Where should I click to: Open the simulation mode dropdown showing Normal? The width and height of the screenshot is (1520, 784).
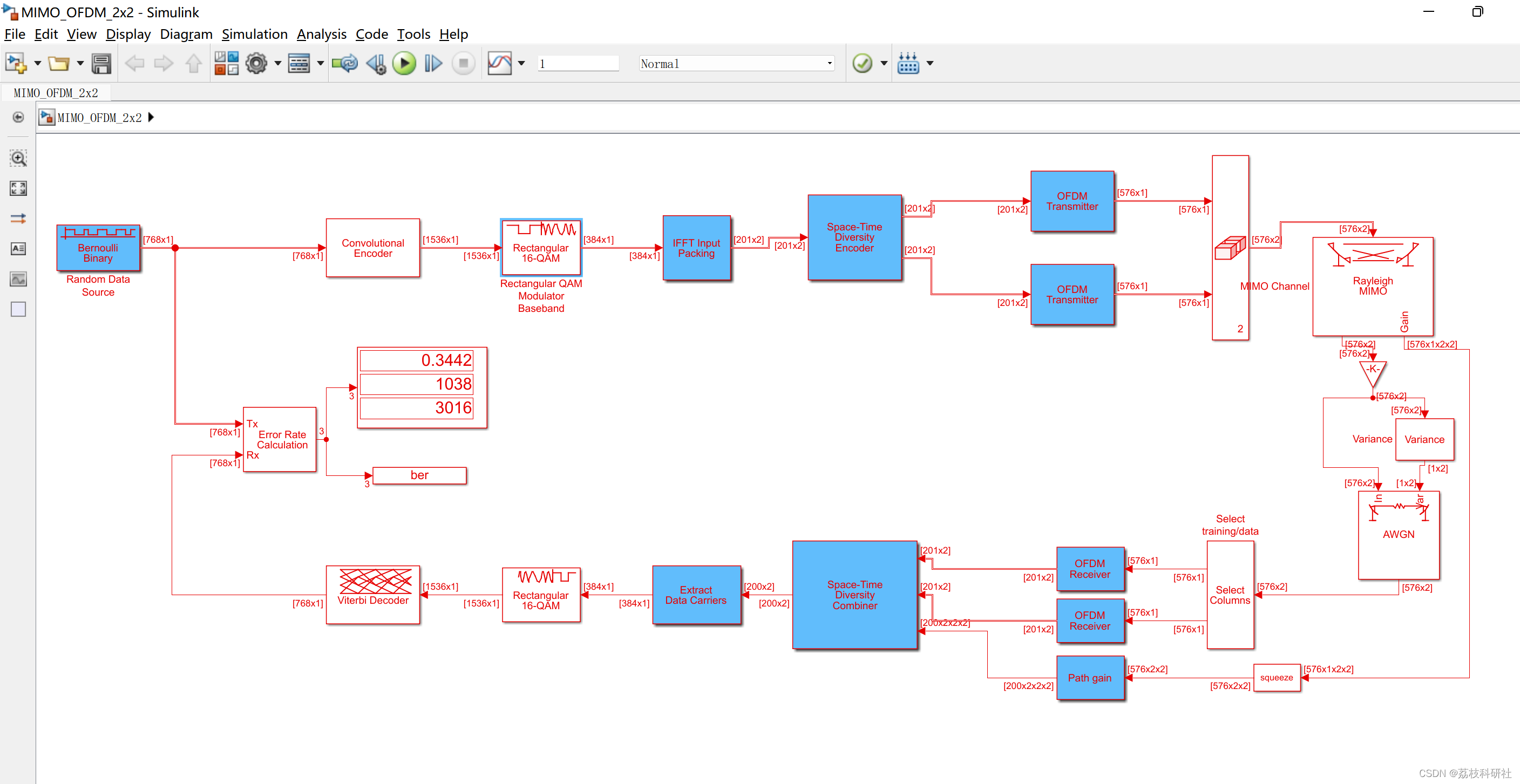point(829,63)
